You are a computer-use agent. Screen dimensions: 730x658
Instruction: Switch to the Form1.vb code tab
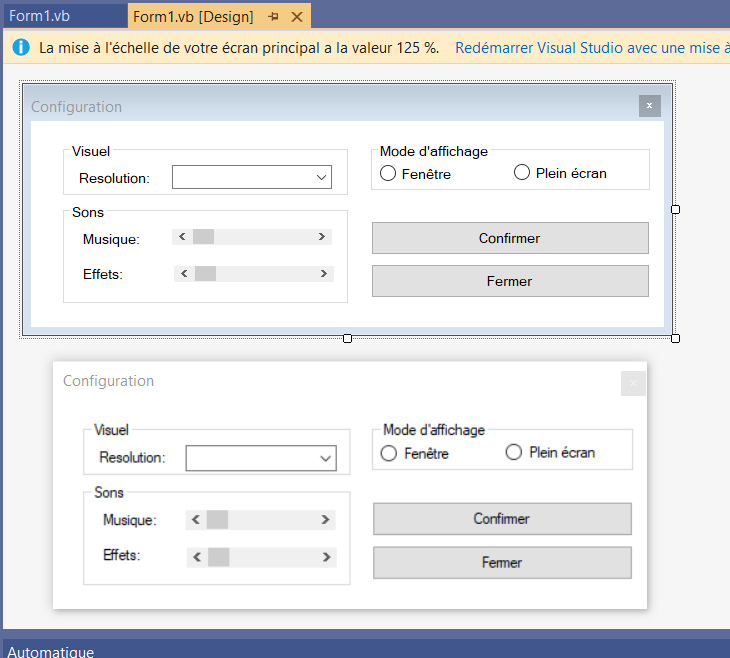click(x=39, y=16)
